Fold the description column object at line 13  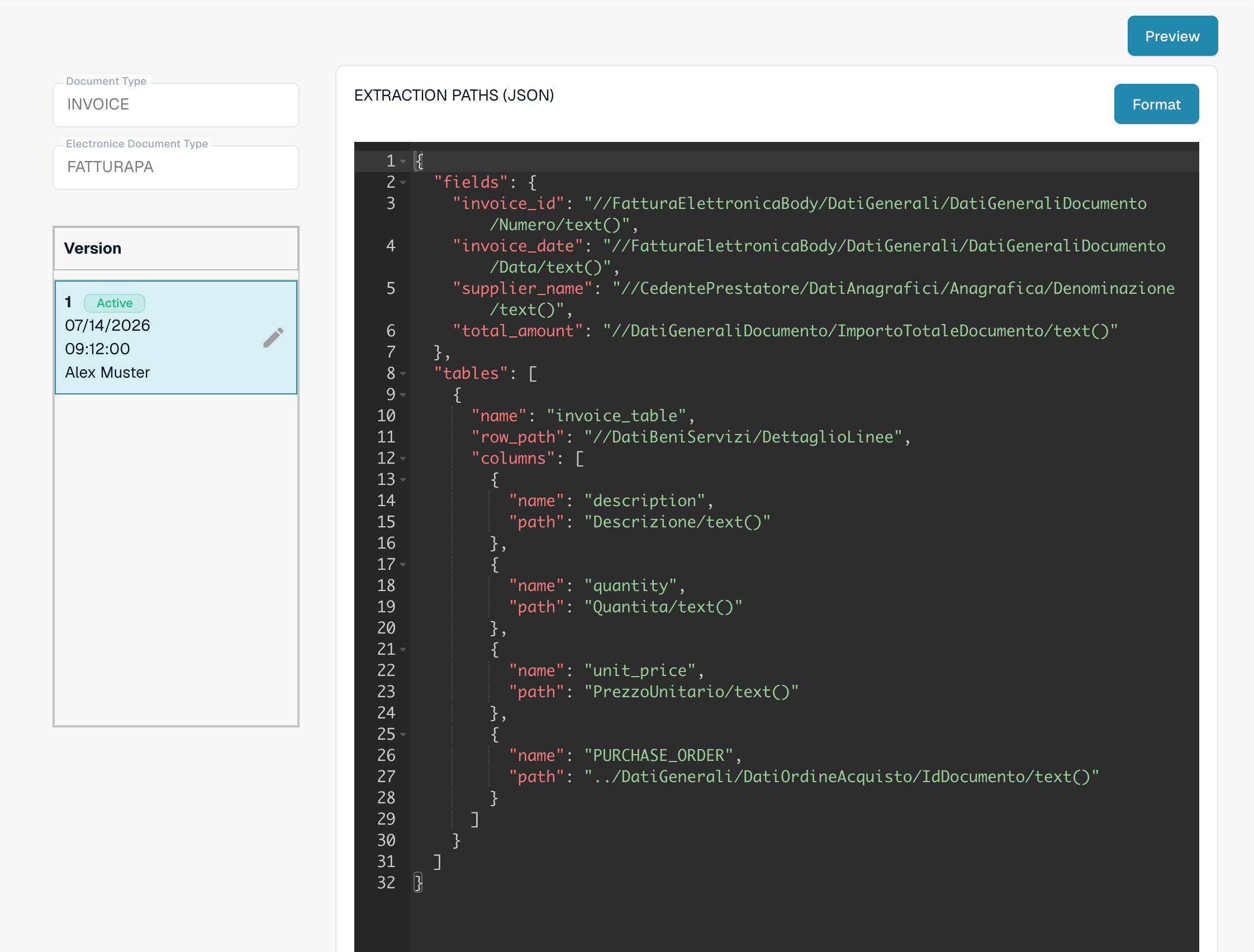point(403,480)
